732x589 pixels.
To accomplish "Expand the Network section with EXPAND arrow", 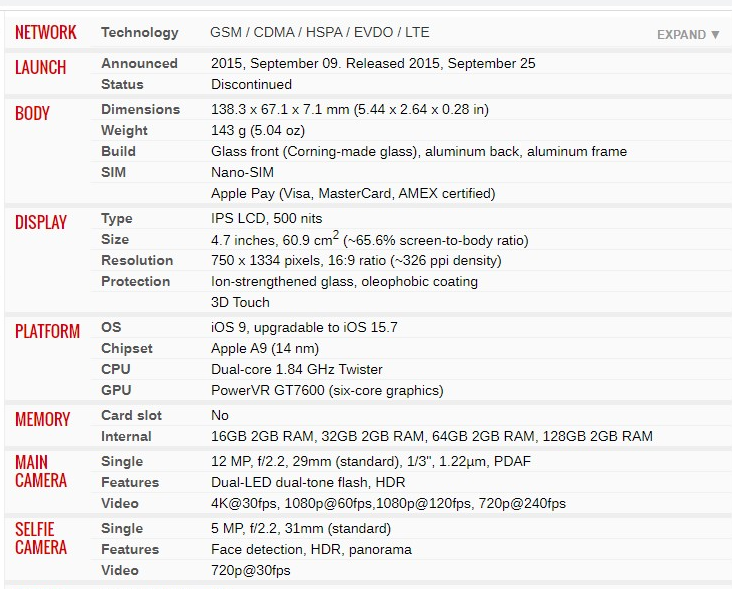I will point(688,35).
